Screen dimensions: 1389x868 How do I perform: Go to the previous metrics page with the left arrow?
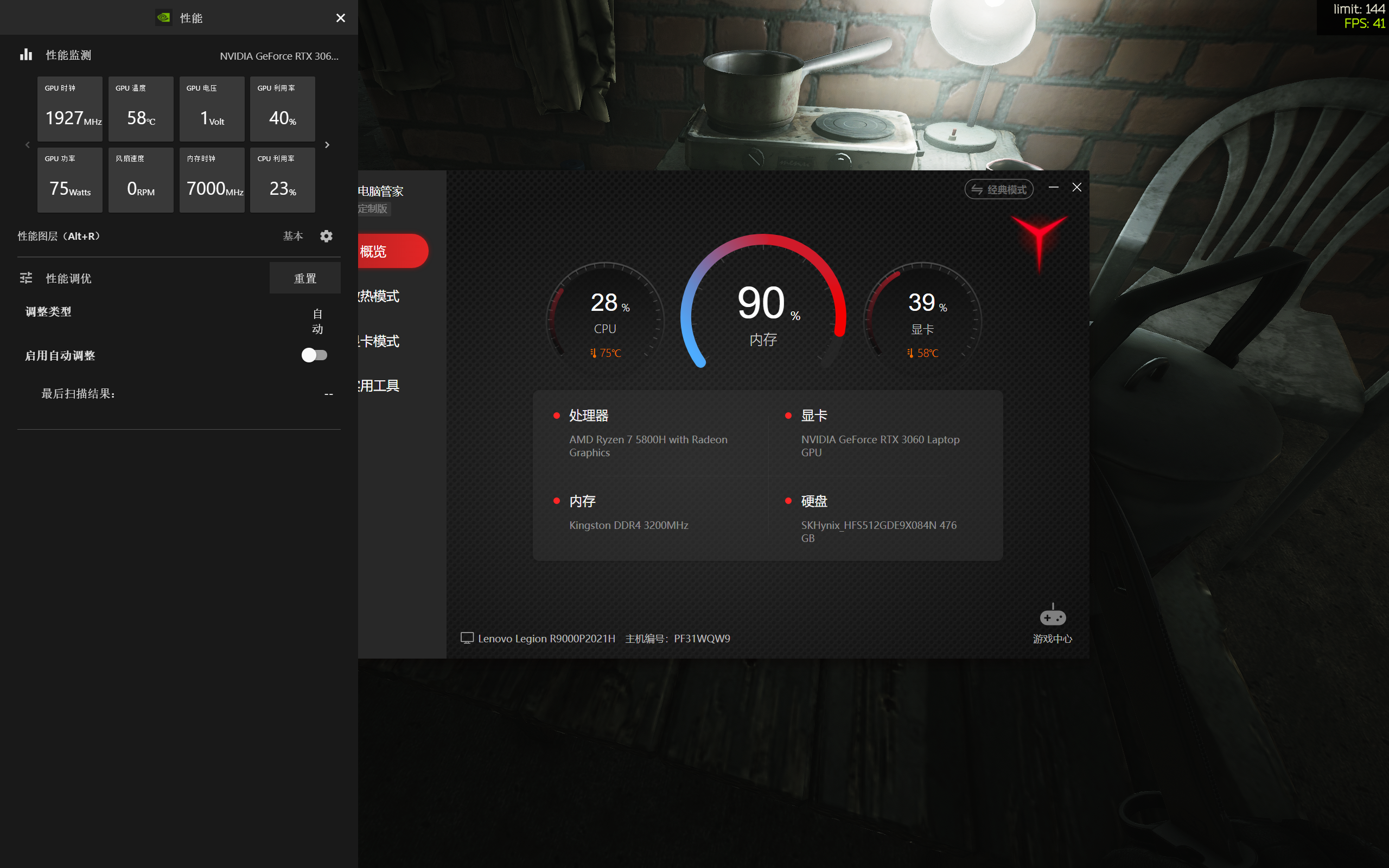28,145
